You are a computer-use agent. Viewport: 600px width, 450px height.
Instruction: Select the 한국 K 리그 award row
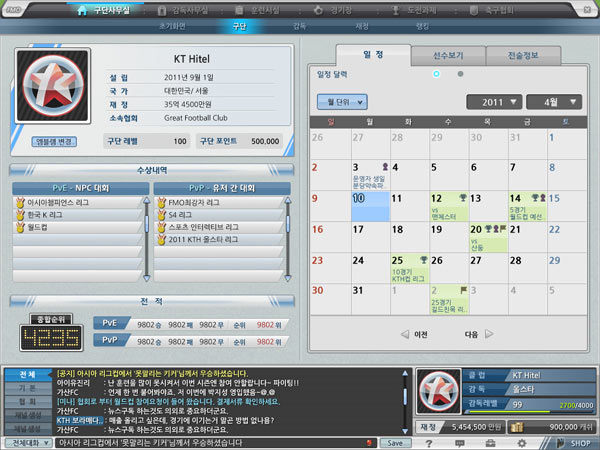click(x=78, y=215)
